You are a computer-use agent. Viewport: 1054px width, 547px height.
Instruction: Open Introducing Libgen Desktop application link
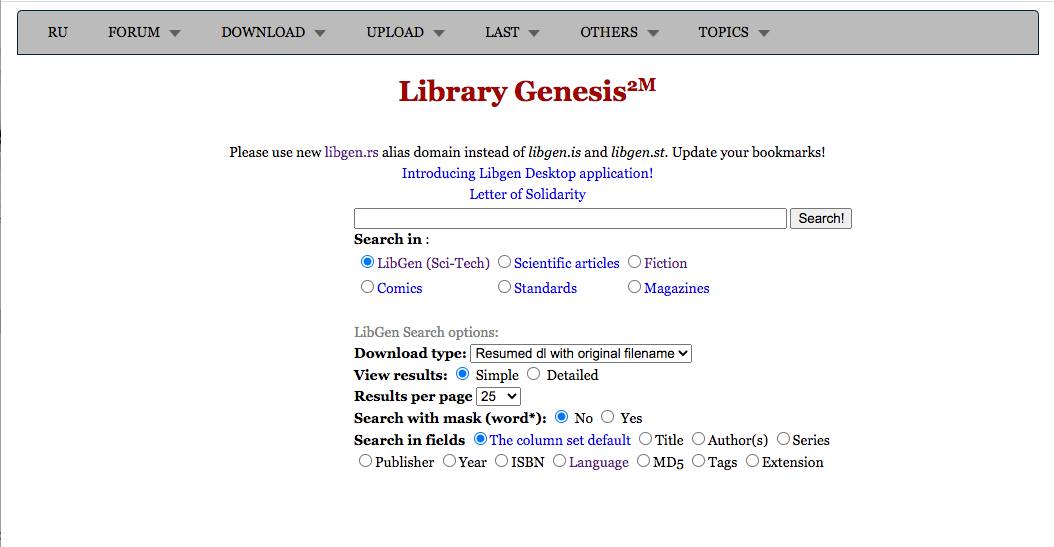(527, 173)
